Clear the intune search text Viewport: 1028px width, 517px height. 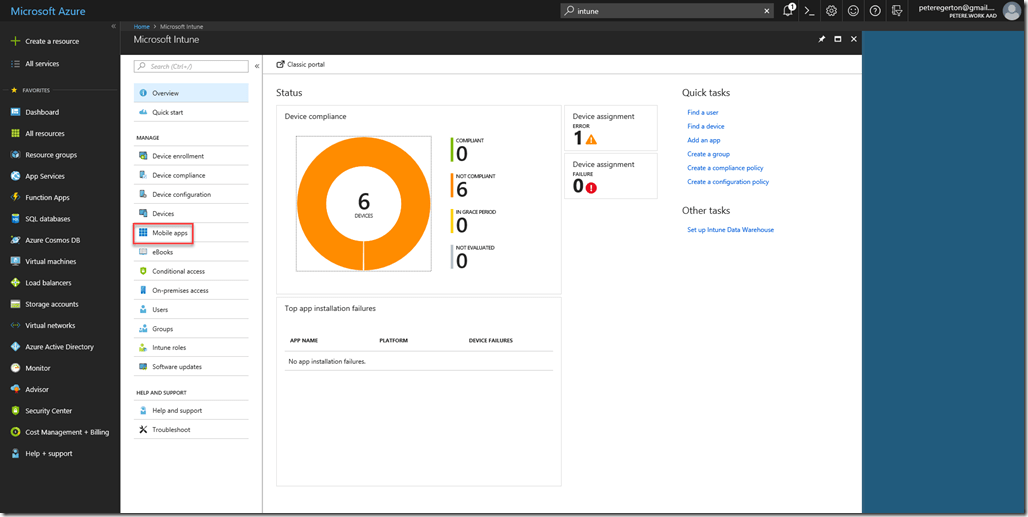[767, 11]
